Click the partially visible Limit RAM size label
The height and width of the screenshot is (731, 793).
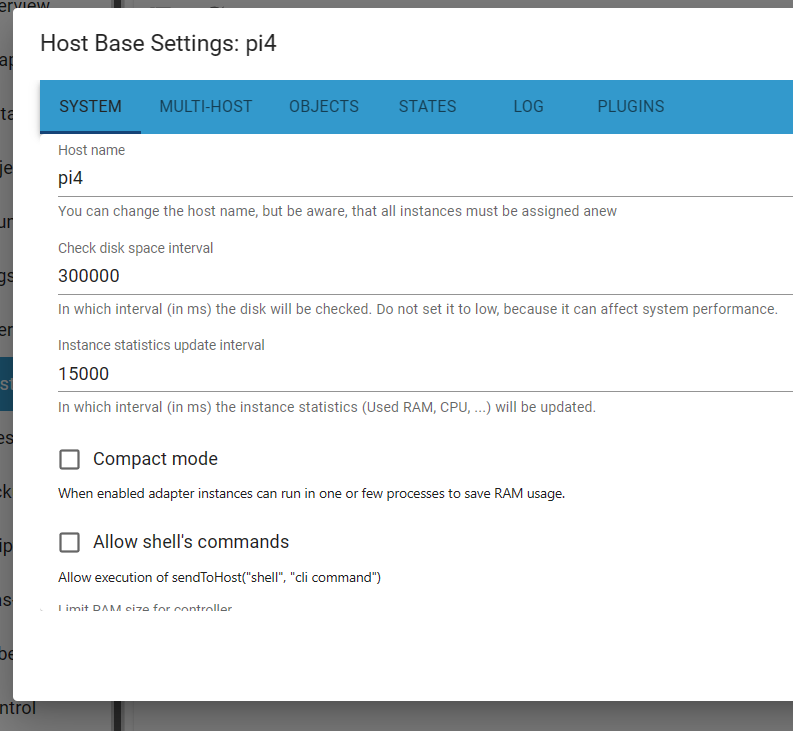click(145, 608)
